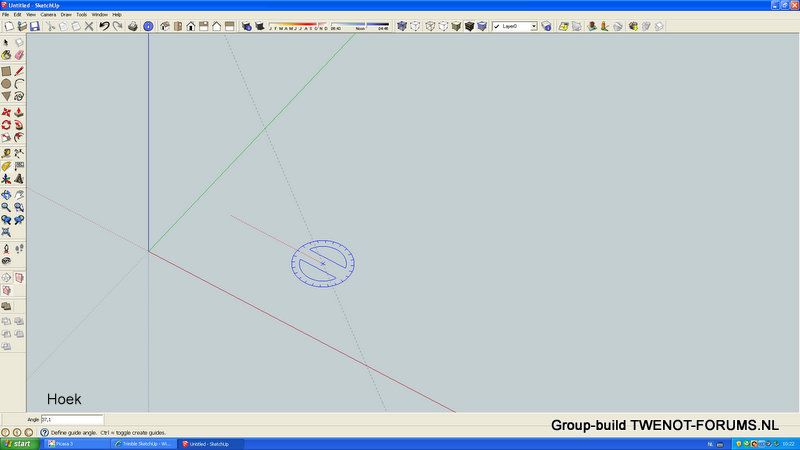800x450 pixels.
Task: Open the Draw menu
Action: [x=66, y=15]
